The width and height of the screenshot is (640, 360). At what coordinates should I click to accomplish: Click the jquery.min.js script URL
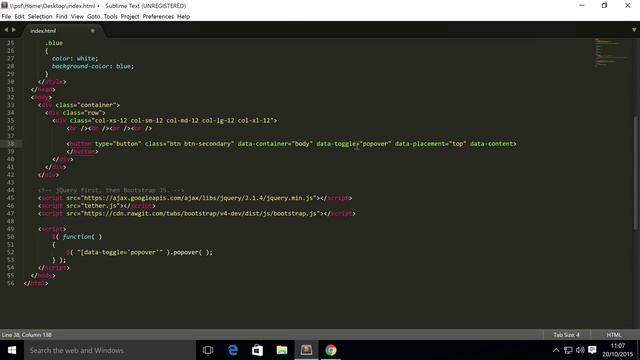[x=199, y=198]
